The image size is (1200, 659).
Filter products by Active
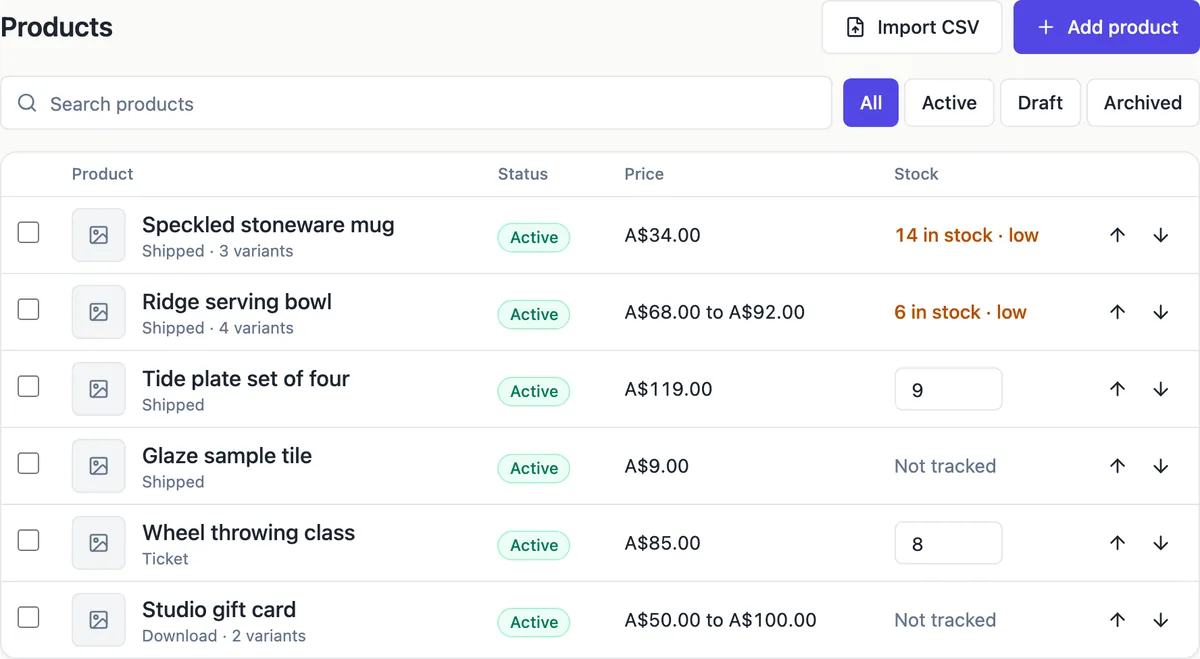click(x=949, y=103)
